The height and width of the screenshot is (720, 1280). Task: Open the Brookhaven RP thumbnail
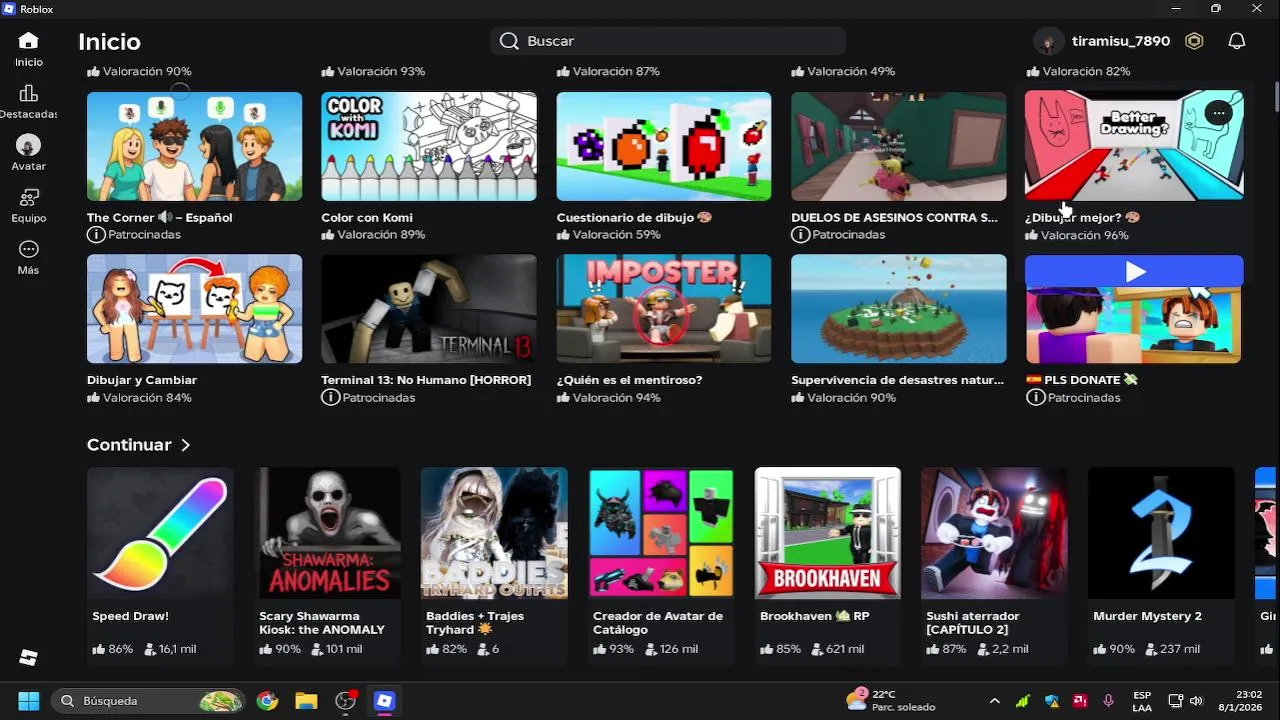(828, 533)
